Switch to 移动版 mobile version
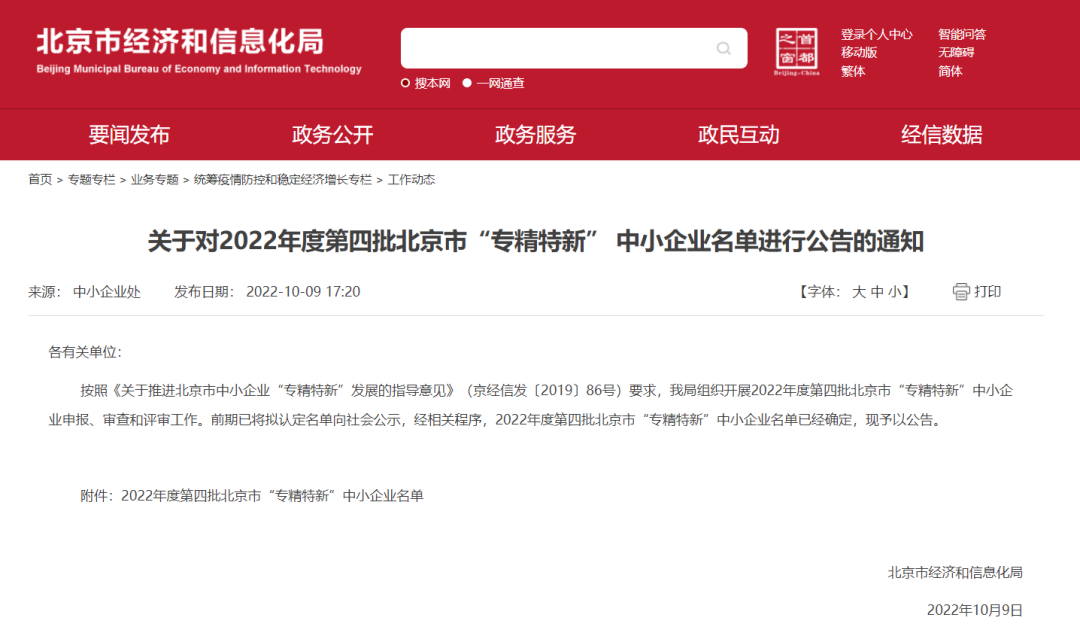Image resolution: width=1080 pixels, height=636 pixels. pyautogui.click(x=859, y=52)
